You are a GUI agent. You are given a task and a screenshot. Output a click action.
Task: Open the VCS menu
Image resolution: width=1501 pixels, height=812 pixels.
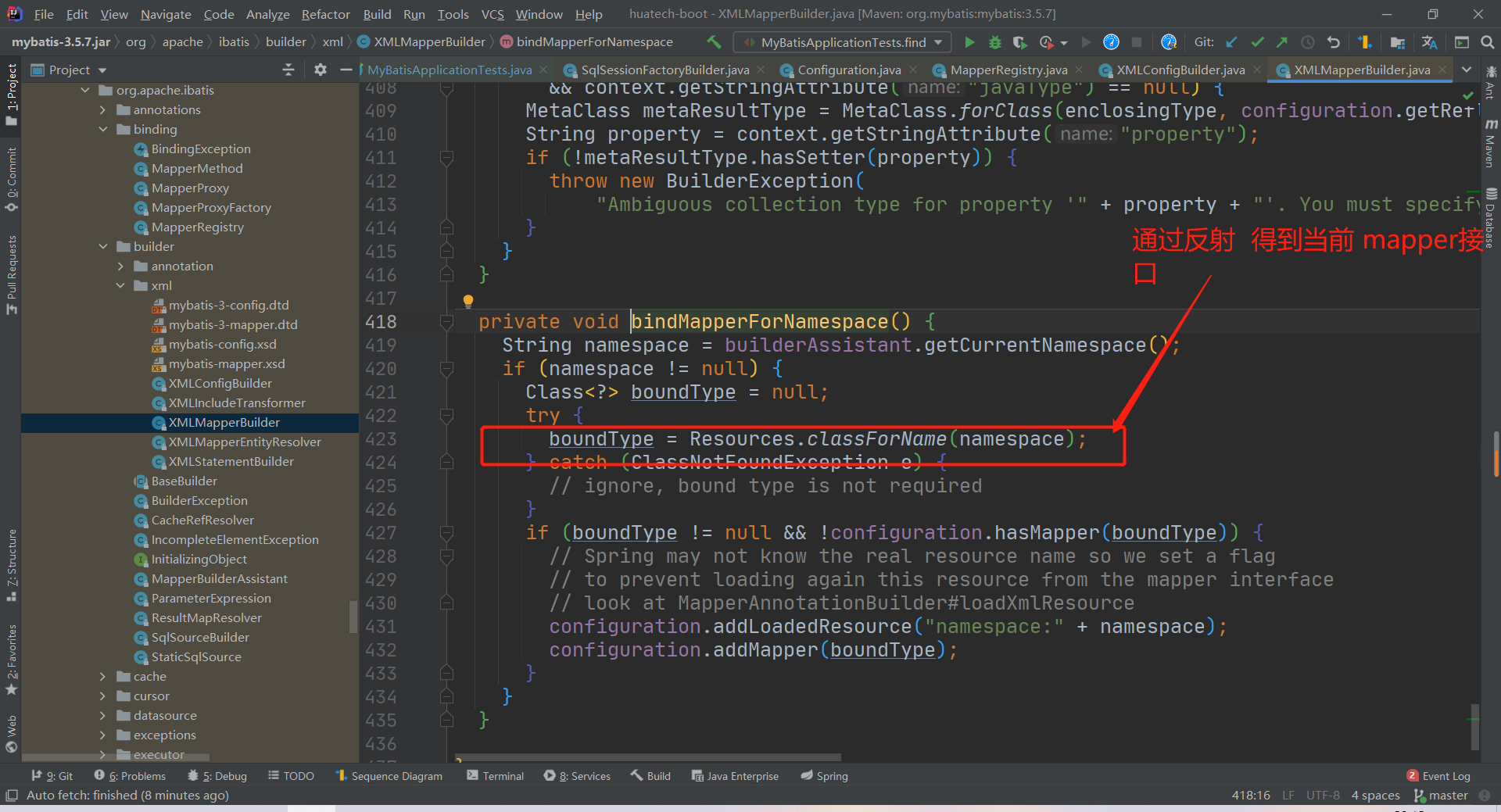point(493,14)
